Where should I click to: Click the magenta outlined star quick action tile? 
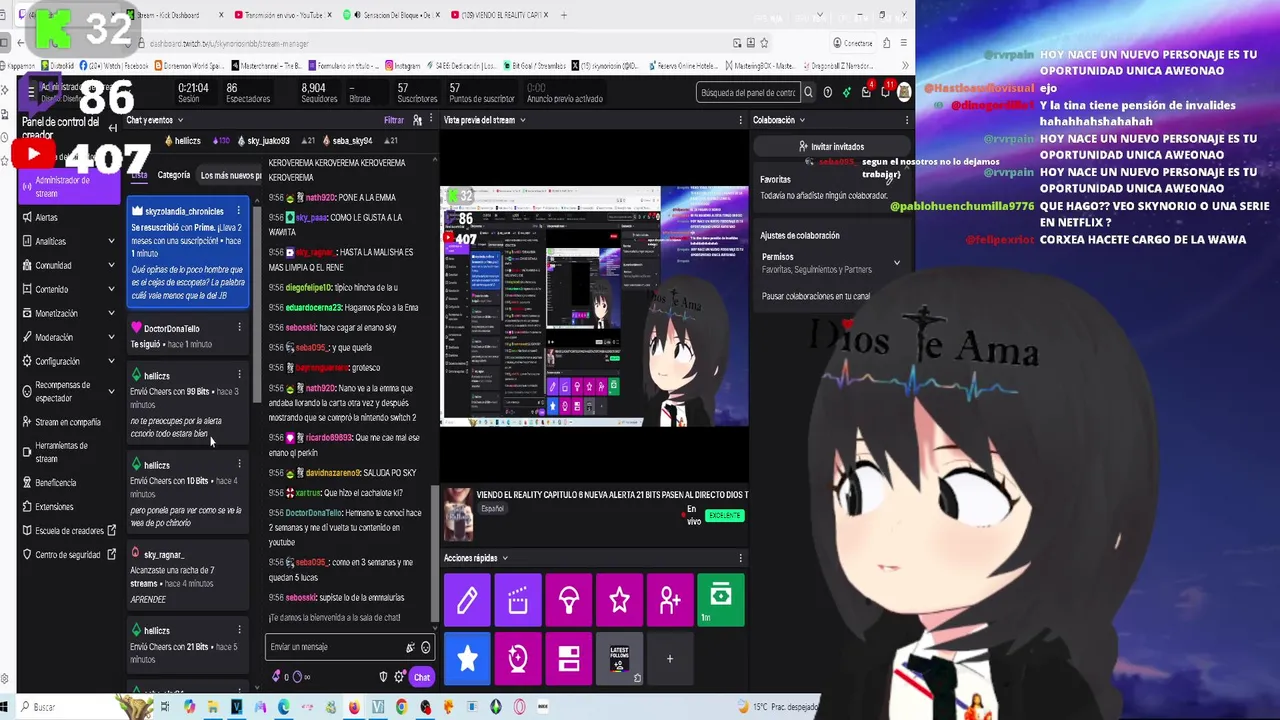[619, 600]
